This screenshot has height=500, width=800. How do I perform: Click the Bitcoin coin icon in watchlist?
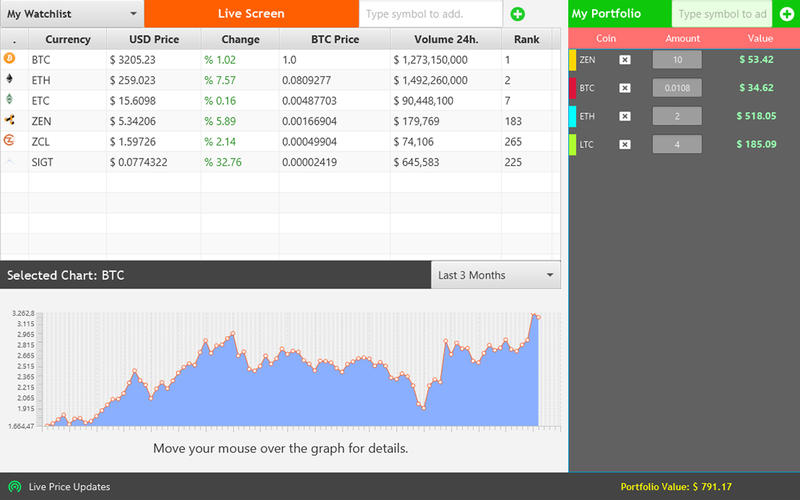(x=10, y=59)
